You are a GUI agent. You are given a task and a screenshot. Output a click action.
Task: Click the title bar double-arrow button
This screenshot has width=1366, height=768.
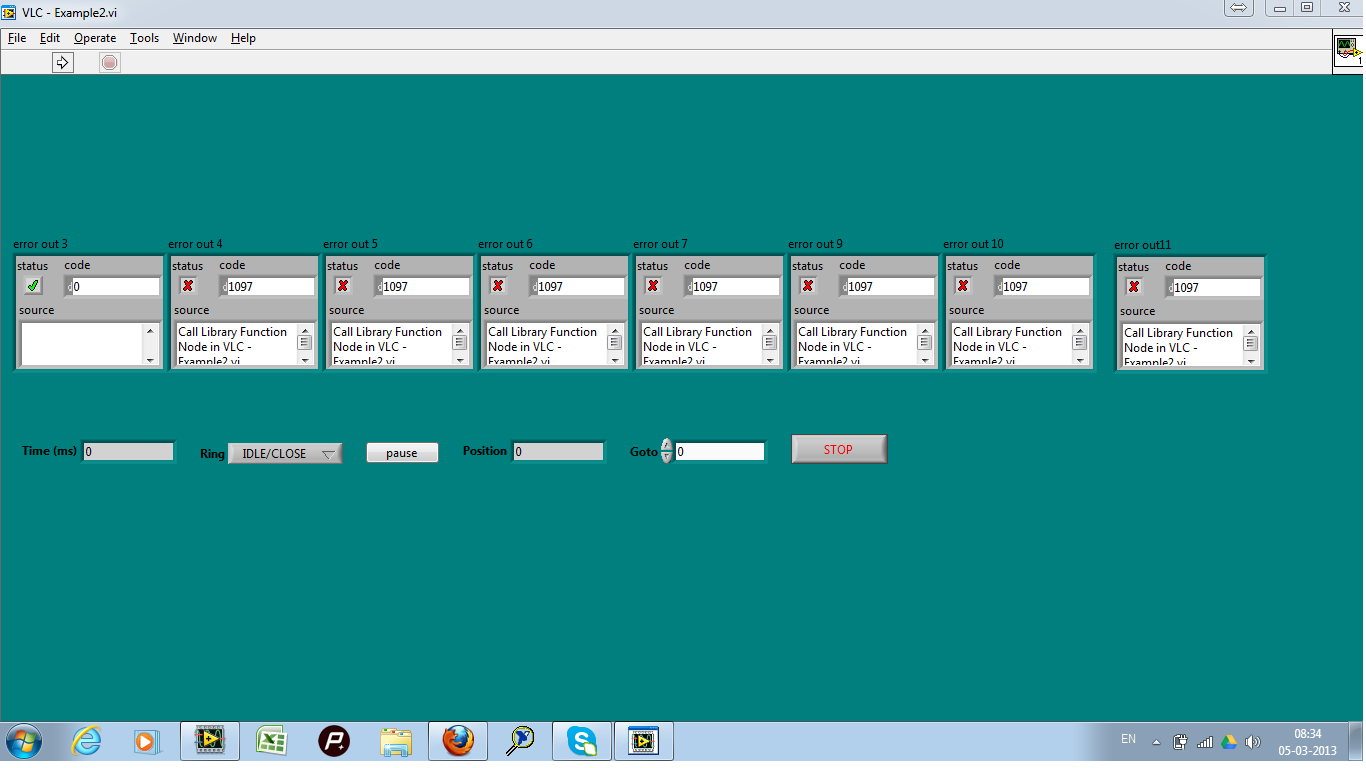1238,8
